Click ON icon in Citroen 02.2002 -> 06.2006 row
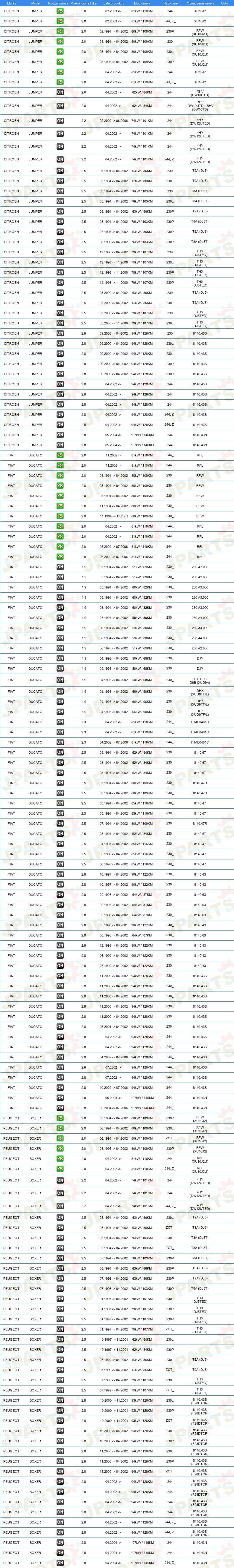Viewport: 234px width, 1568px height. [60, 120]
